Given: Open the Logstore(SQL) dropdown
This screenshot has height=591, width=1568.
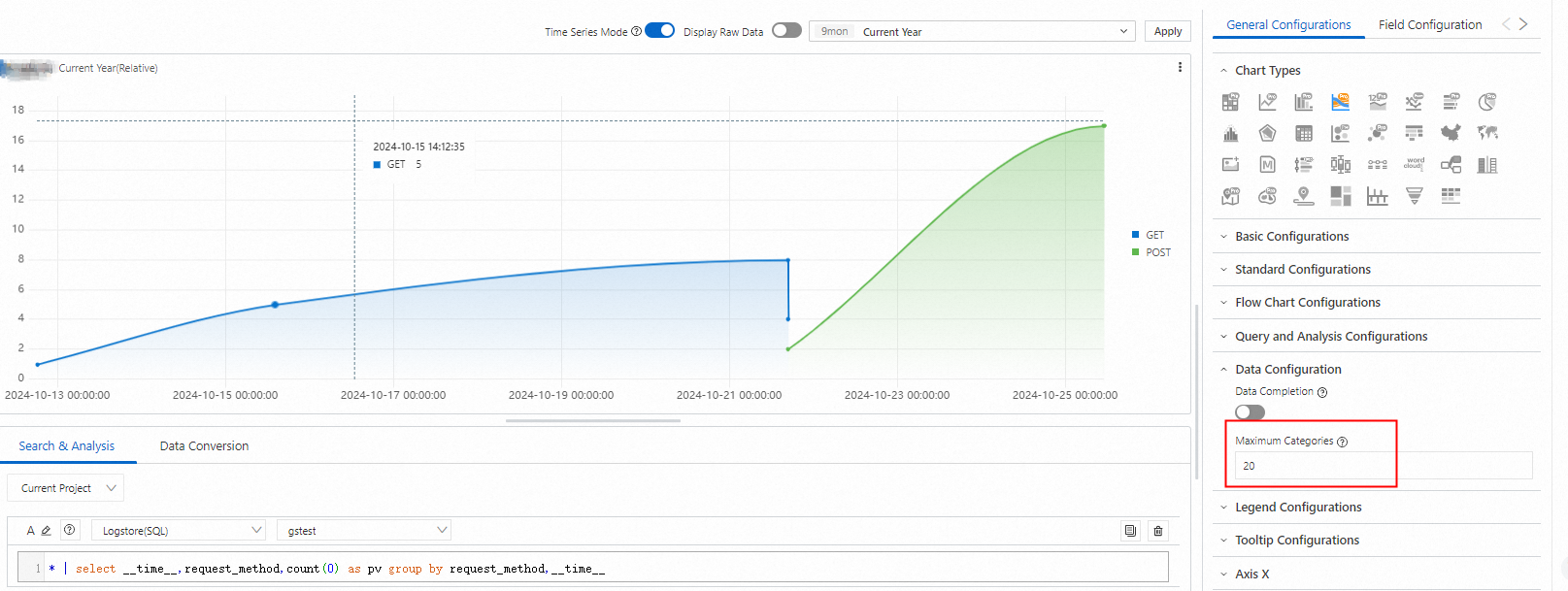Looking at the screenshot, I should pos(179,531).
